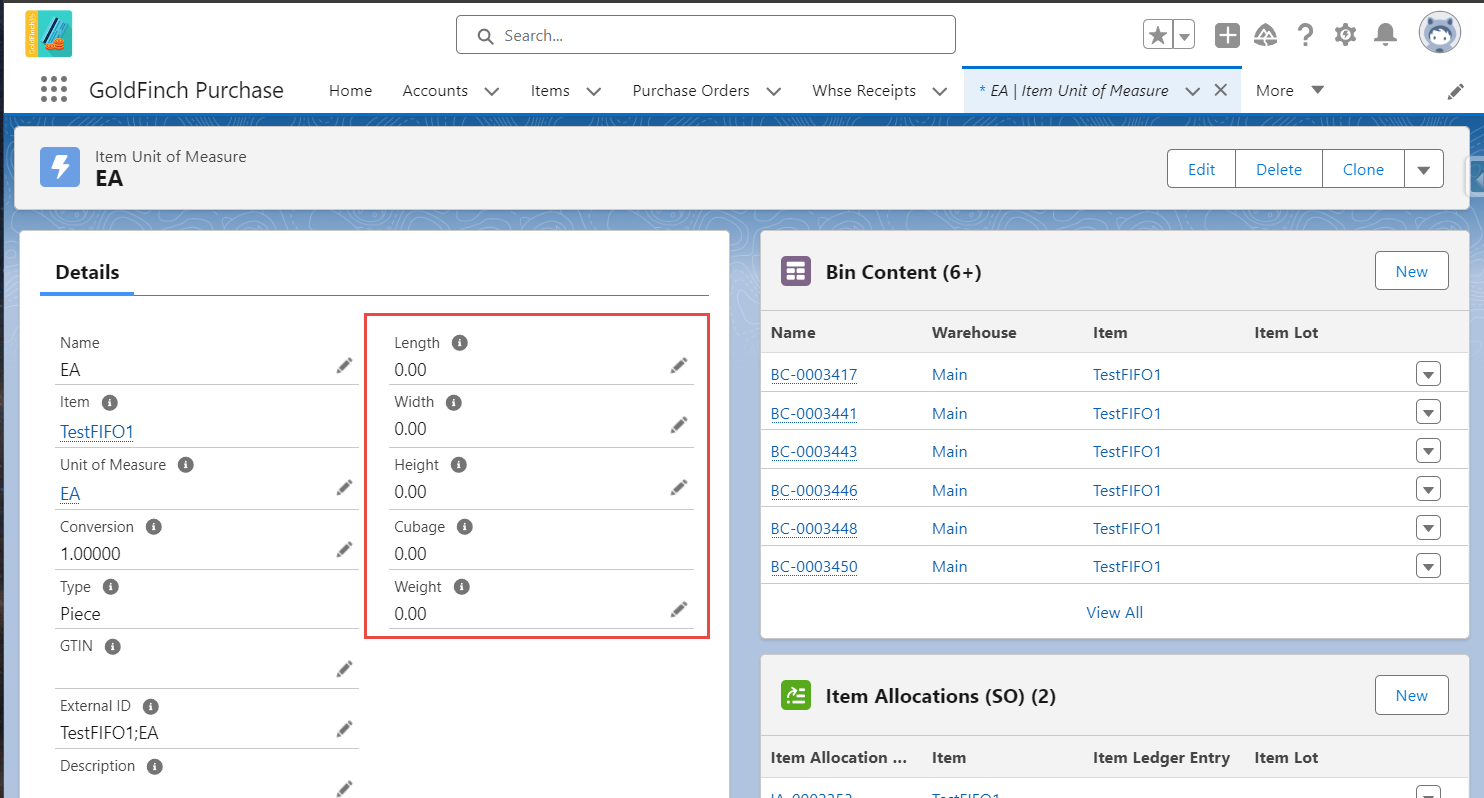
Task: Edit the Weight field pencil
Action: pyautogui.click(x=679, y=609)
